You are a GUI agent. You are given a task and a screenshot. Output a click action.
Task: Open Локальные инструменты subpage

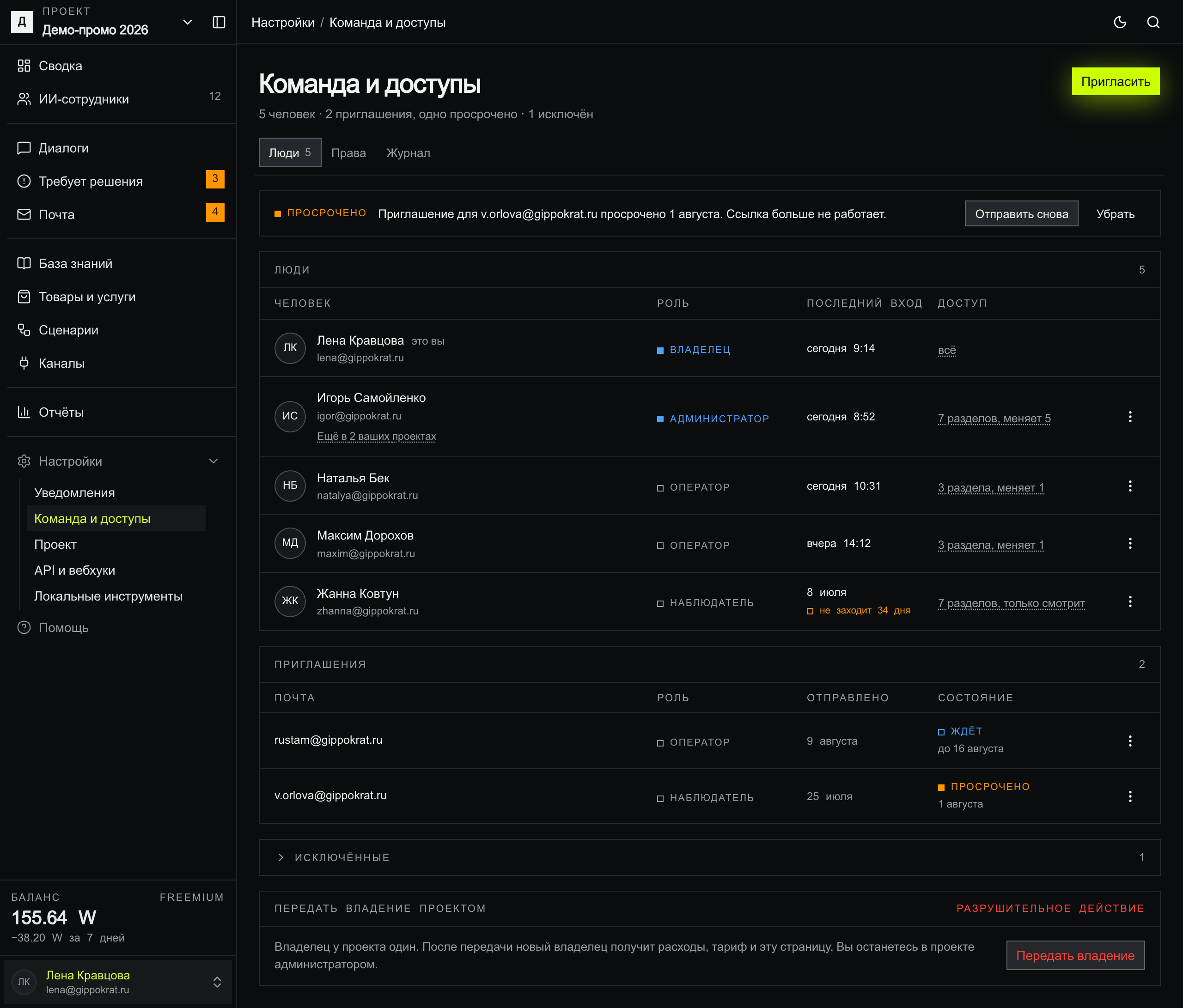(x=116, y=596)
